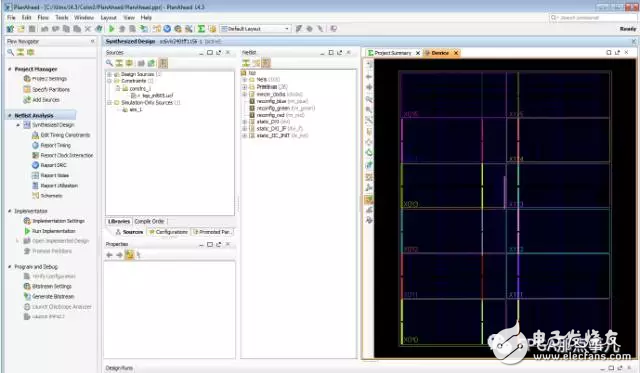The width and height of the screenshot is (640, 373).
Task: Close the Project Summary tab
Action: pyautogui.click(x=418, y=53)
